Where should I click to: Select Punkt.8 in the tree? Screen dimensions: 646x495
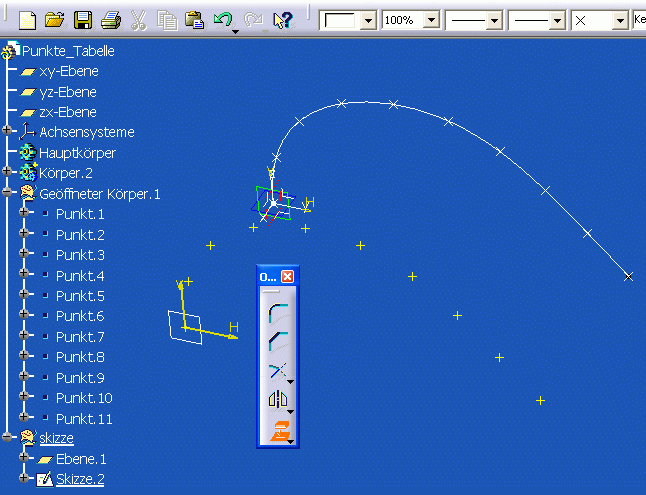80,357
